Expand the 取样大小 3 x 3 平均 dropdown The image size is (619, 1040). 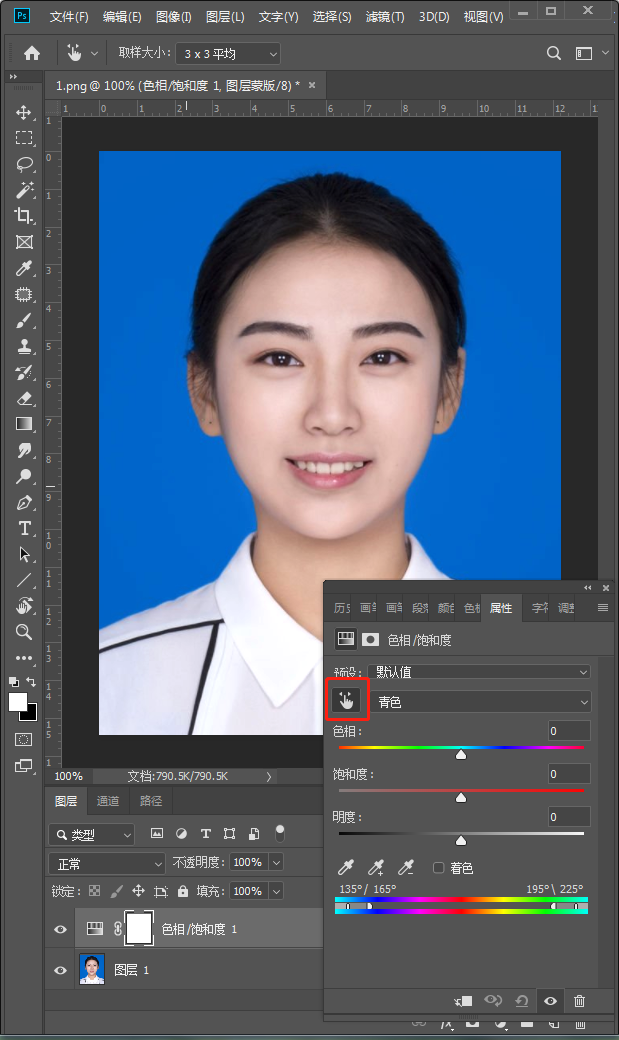228,54
